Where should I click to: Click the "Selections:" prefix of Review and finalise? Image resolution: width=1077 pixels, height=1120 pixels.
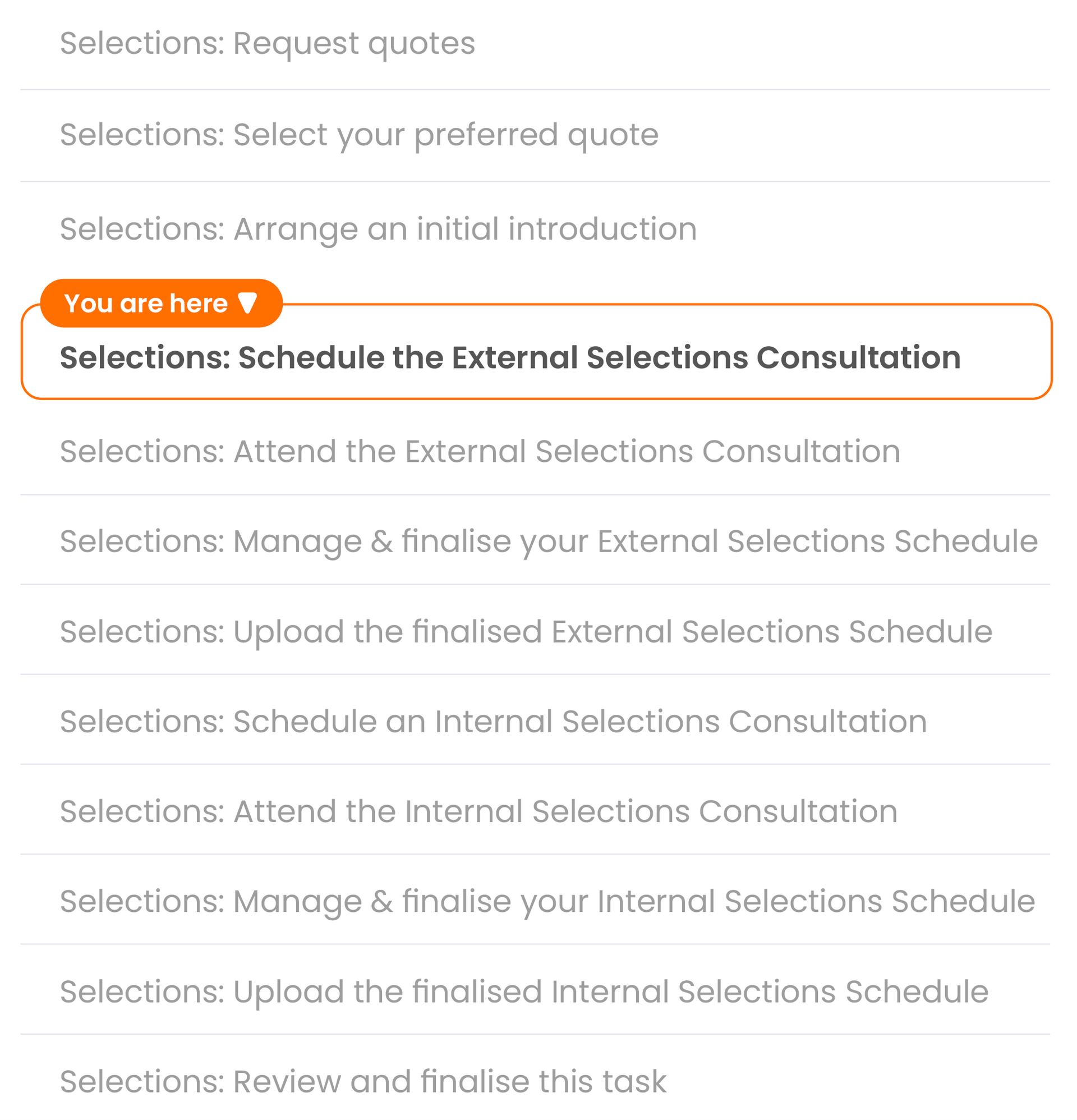pyautogui.click(x=142, y=1081)
